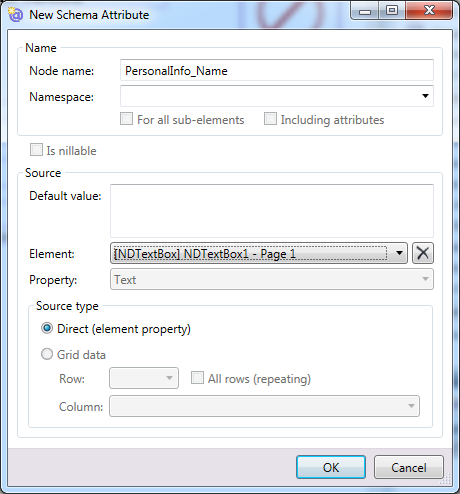460x494 pixels.
Task: Toggle the Is nillable checkbox
Action: click(36, 150)
